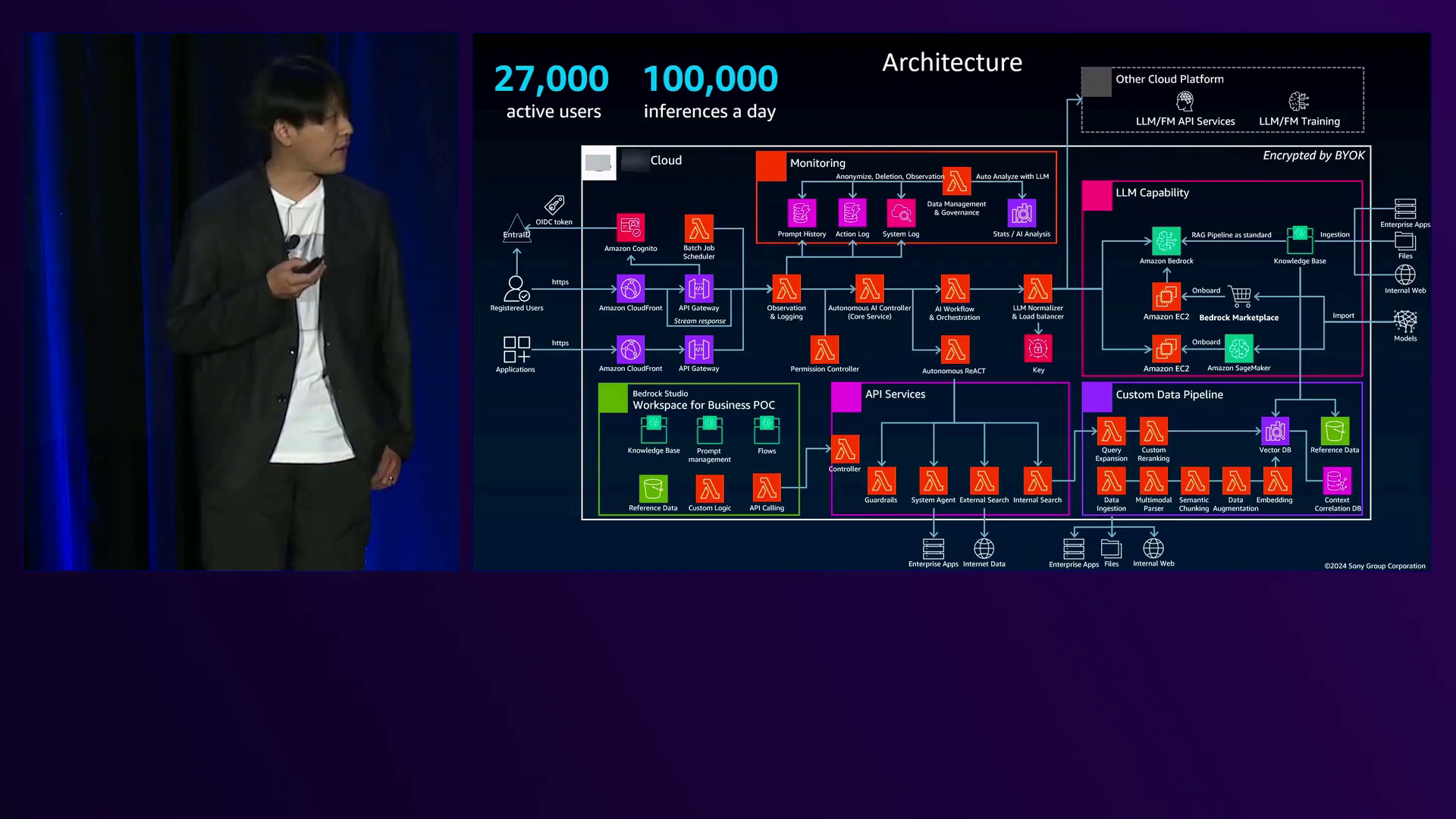The width and height of the screenshot is (1456, 819).
Task: Click the Data Augmentation lambda icon
Action: 1235,481
